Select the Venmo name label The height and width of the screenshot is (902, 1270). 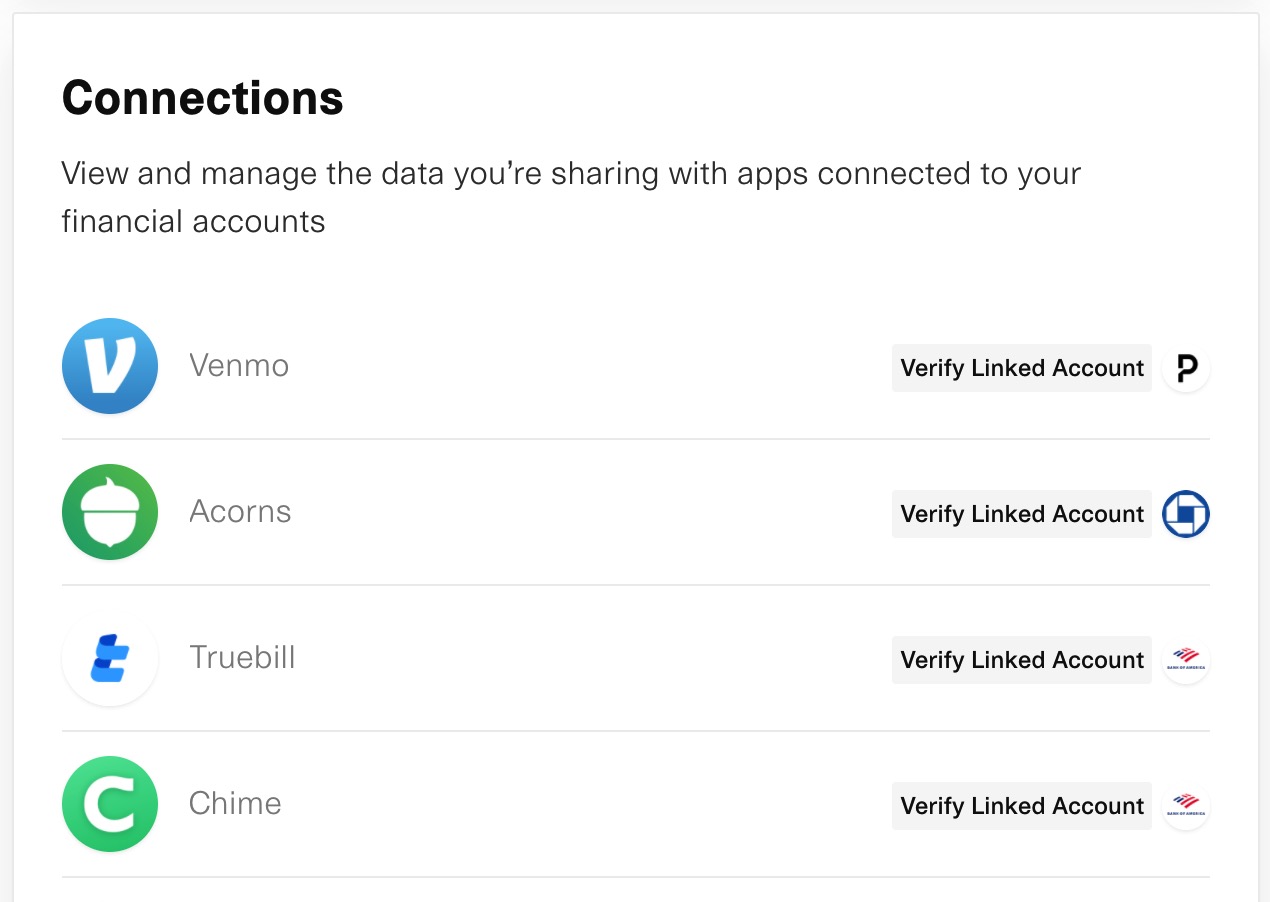tap(239, 366)
